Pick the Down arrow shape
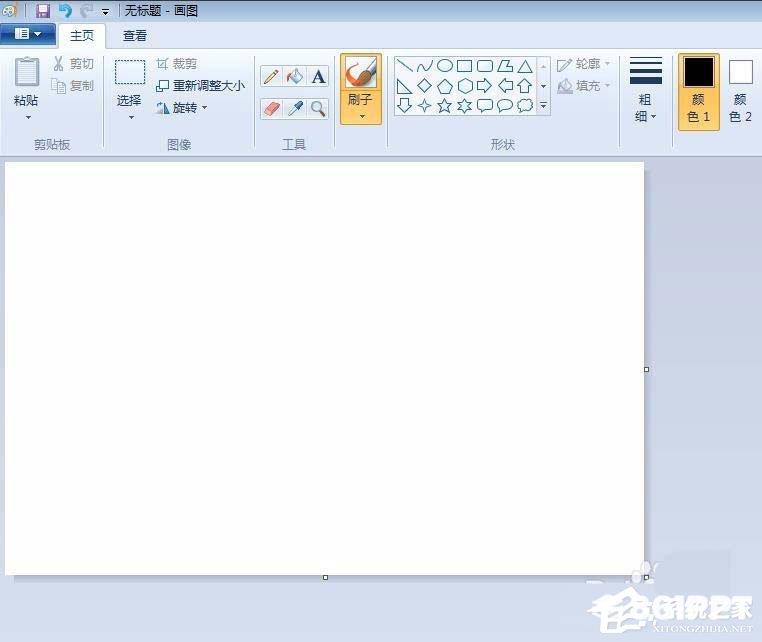Image resolution: width=762 pixels, height=642 pixels. point(404,105)
